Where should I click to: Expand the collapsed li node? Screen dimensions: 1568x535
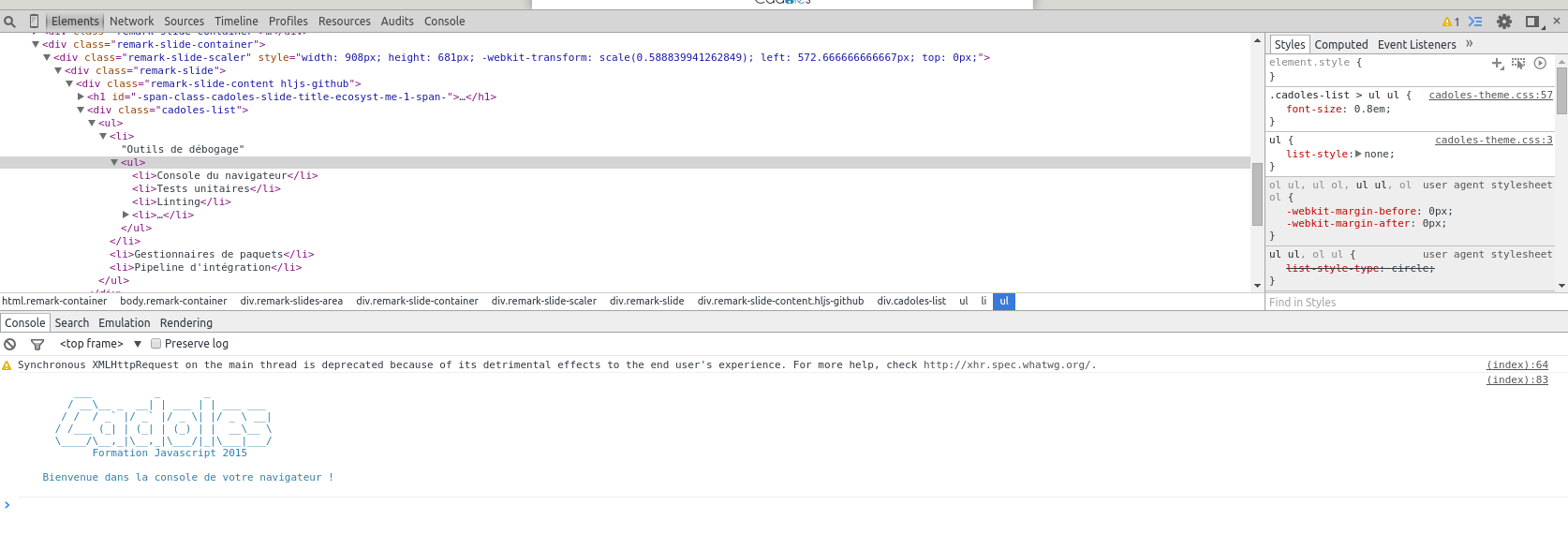[126, 215]
